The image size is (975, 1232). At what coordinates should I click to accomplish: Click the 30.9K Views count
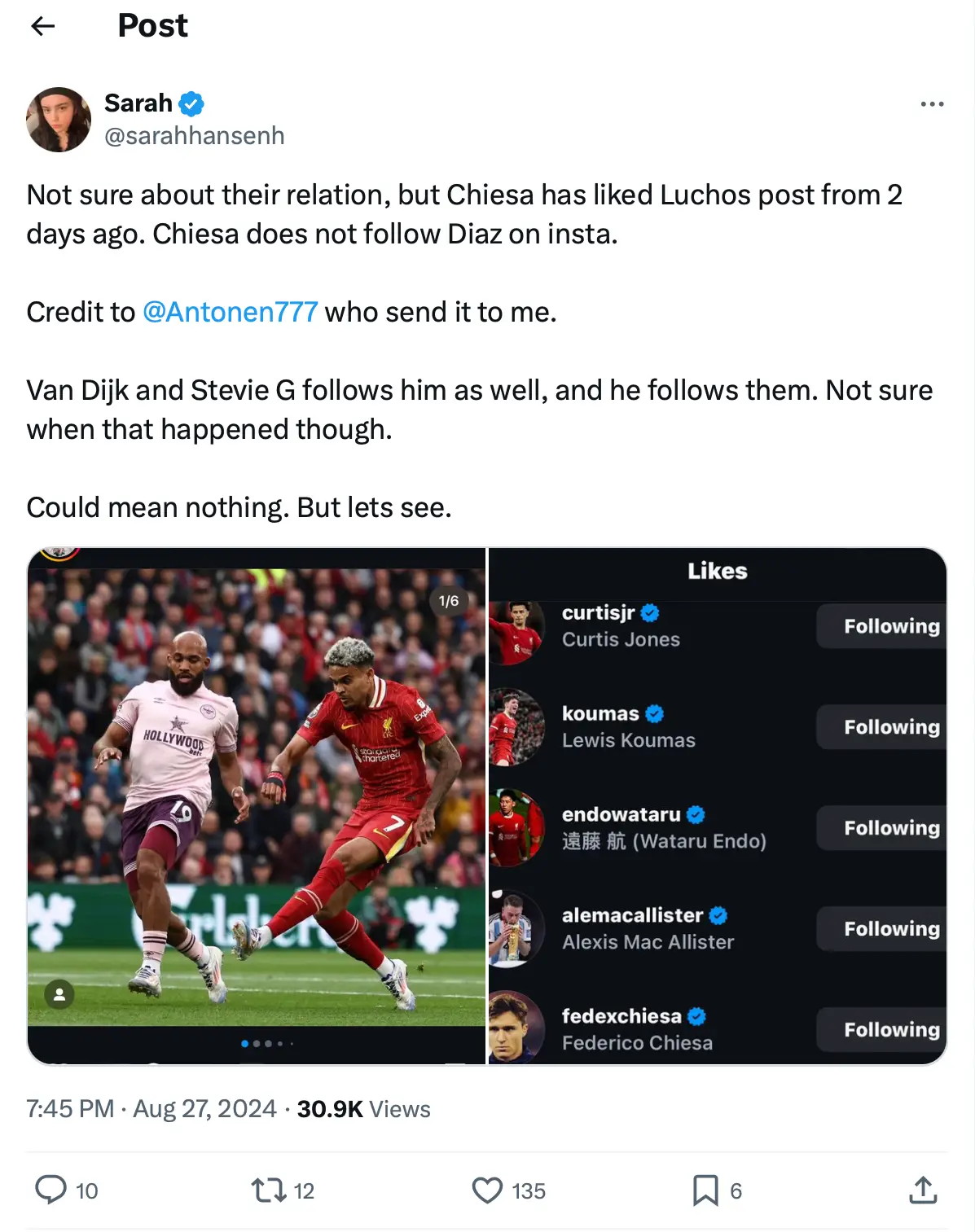click(x=363, y=1109)
